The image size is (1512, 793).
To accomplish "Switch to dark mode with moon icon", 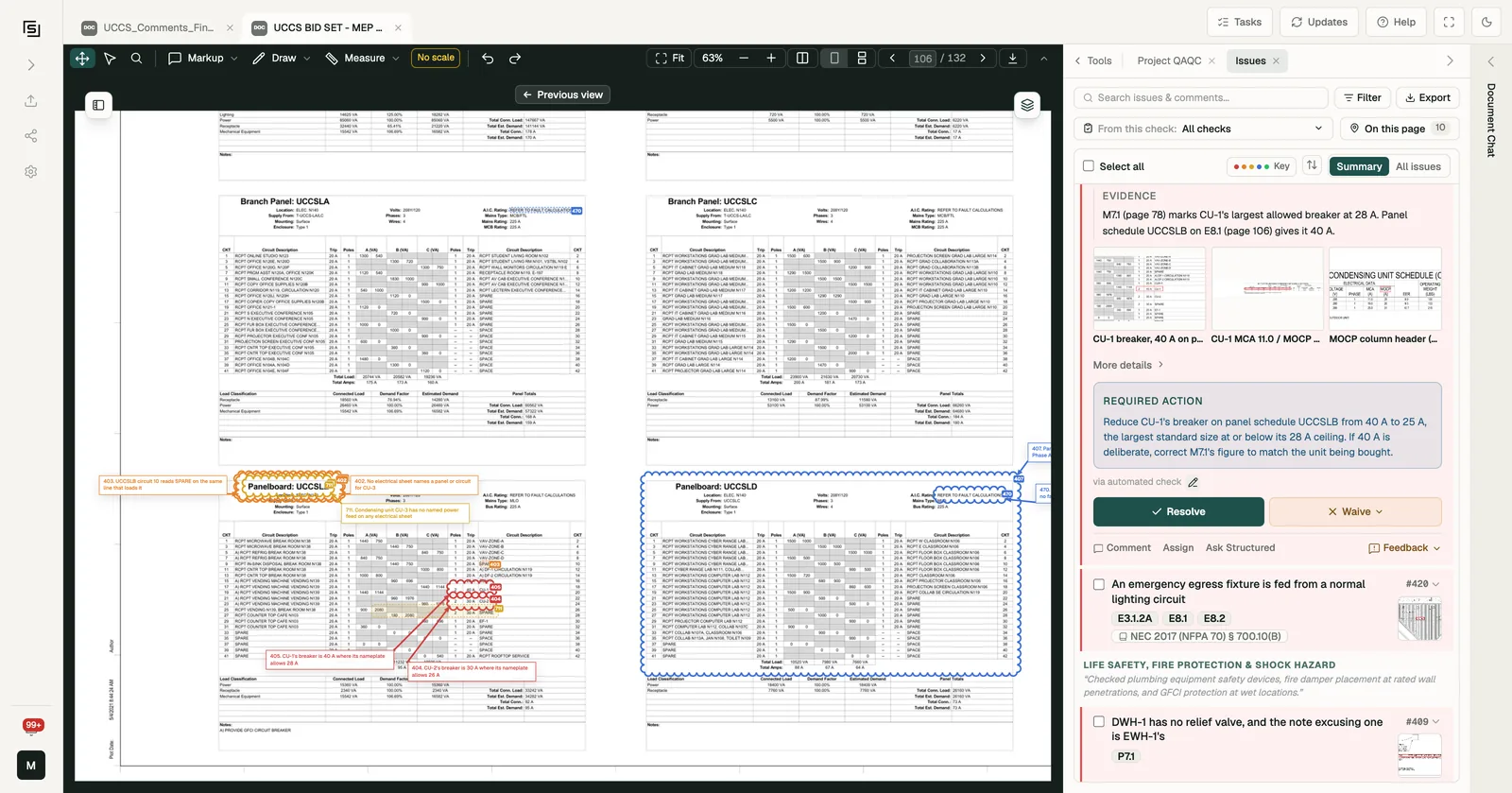I will (1486, 22).
